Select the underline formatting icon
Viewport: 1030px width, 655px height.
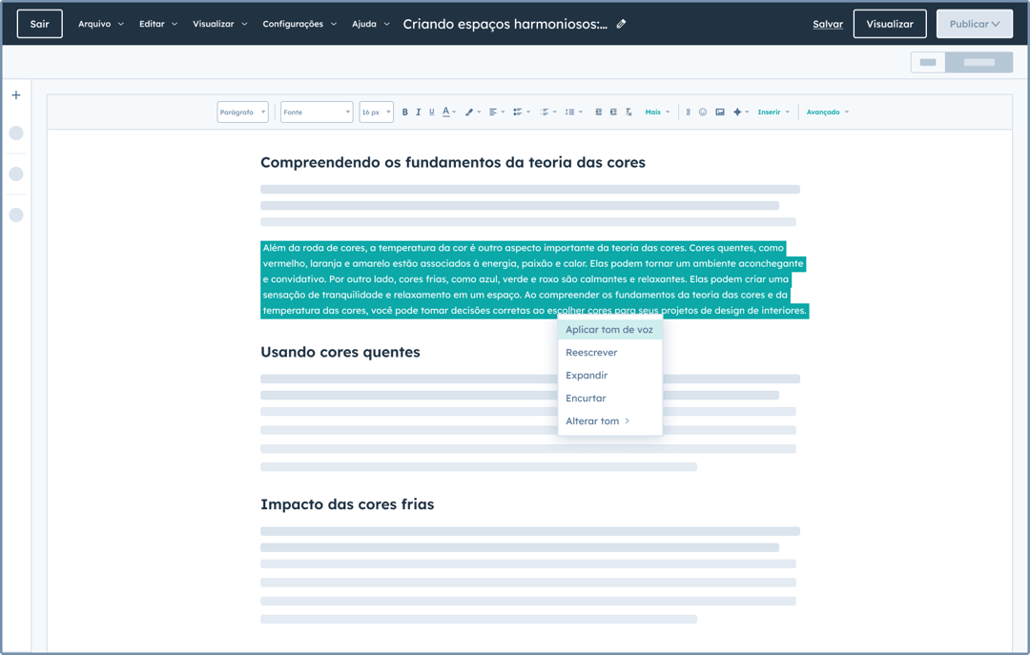pyautogui.click(x=433, y=111)
